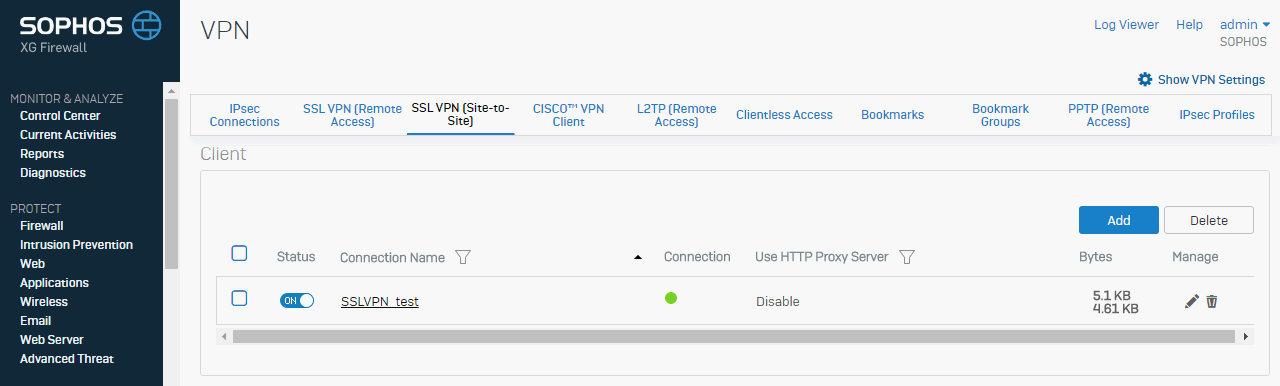
Task: Open the Clientless Access tab
Action: pyautogui.click(x=784, y=115)
